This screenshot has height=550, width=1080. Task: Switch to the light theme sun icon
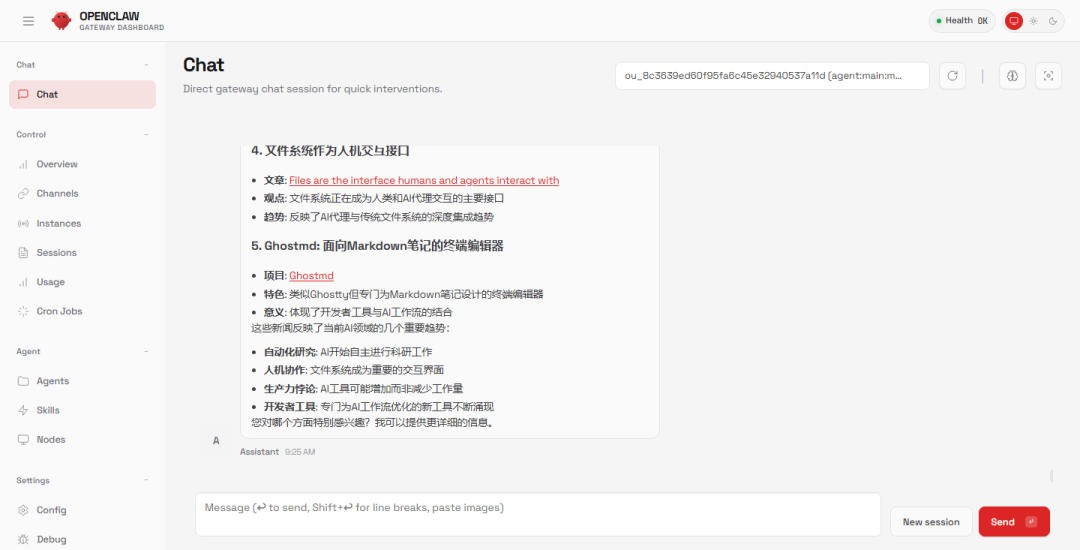1033,21
